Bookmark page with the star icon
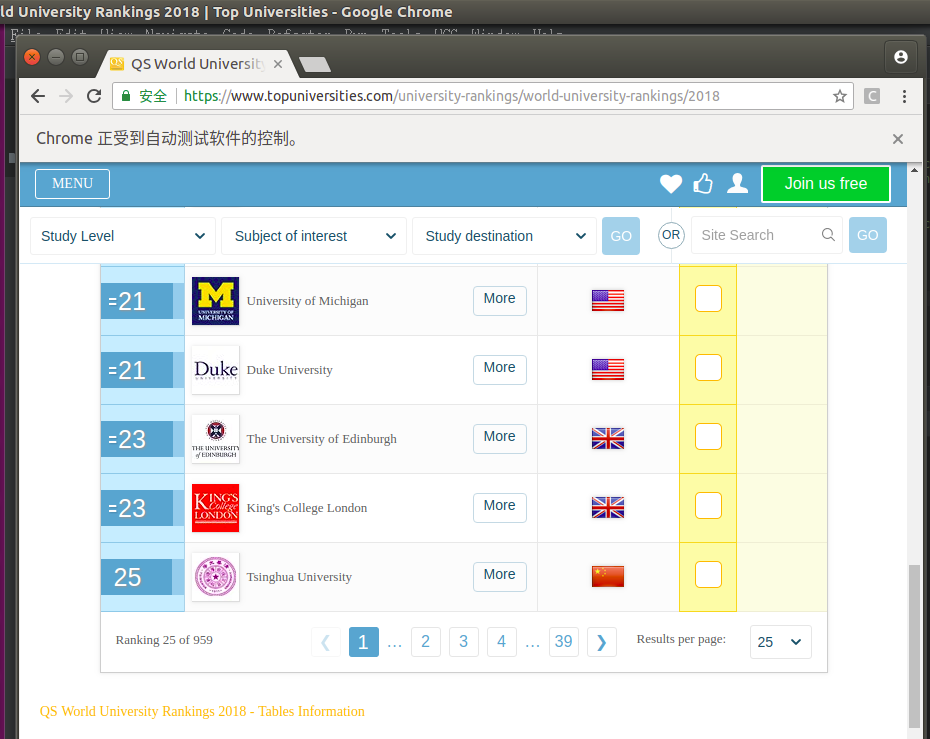This screenshot has height=739, width=930. tap(839, 96)
